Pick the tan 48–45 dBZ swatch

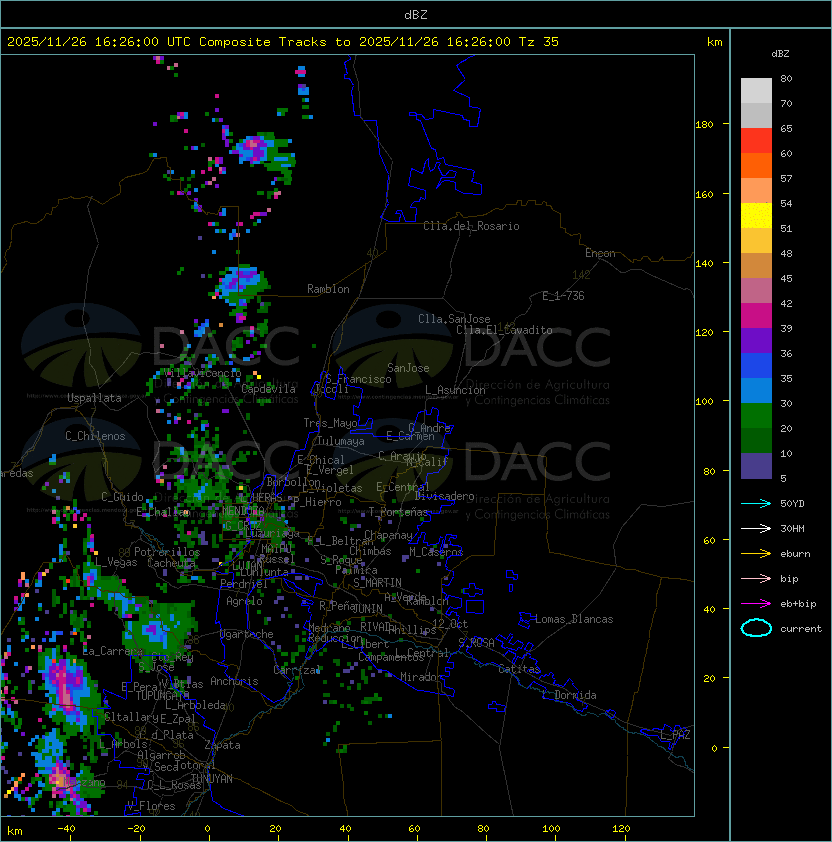[756, 265]
